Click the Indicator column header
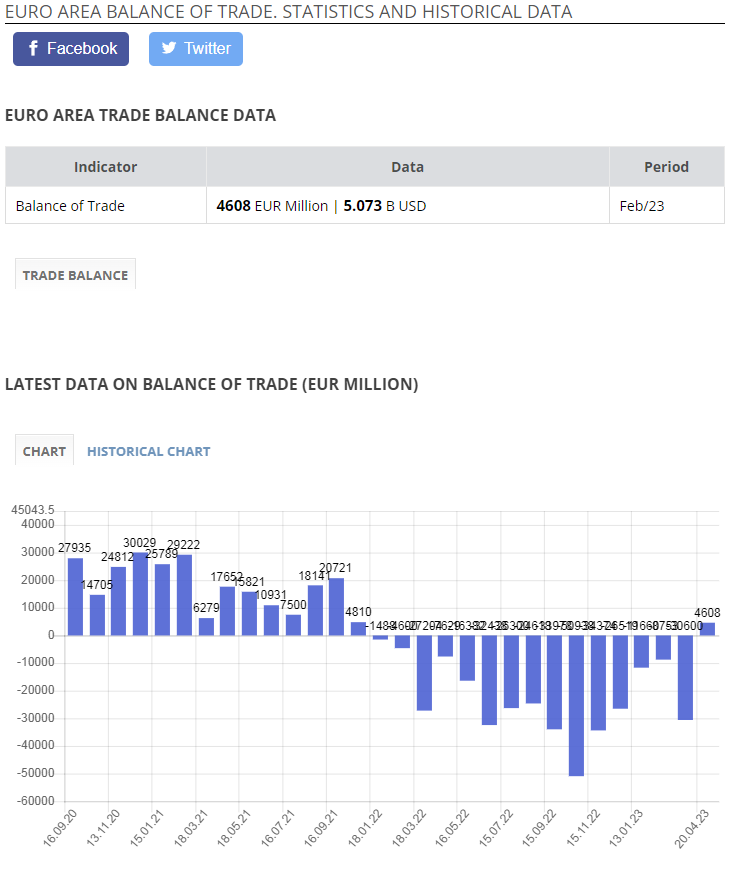Viewport: 737px width, 870px height. pos(105,166)
